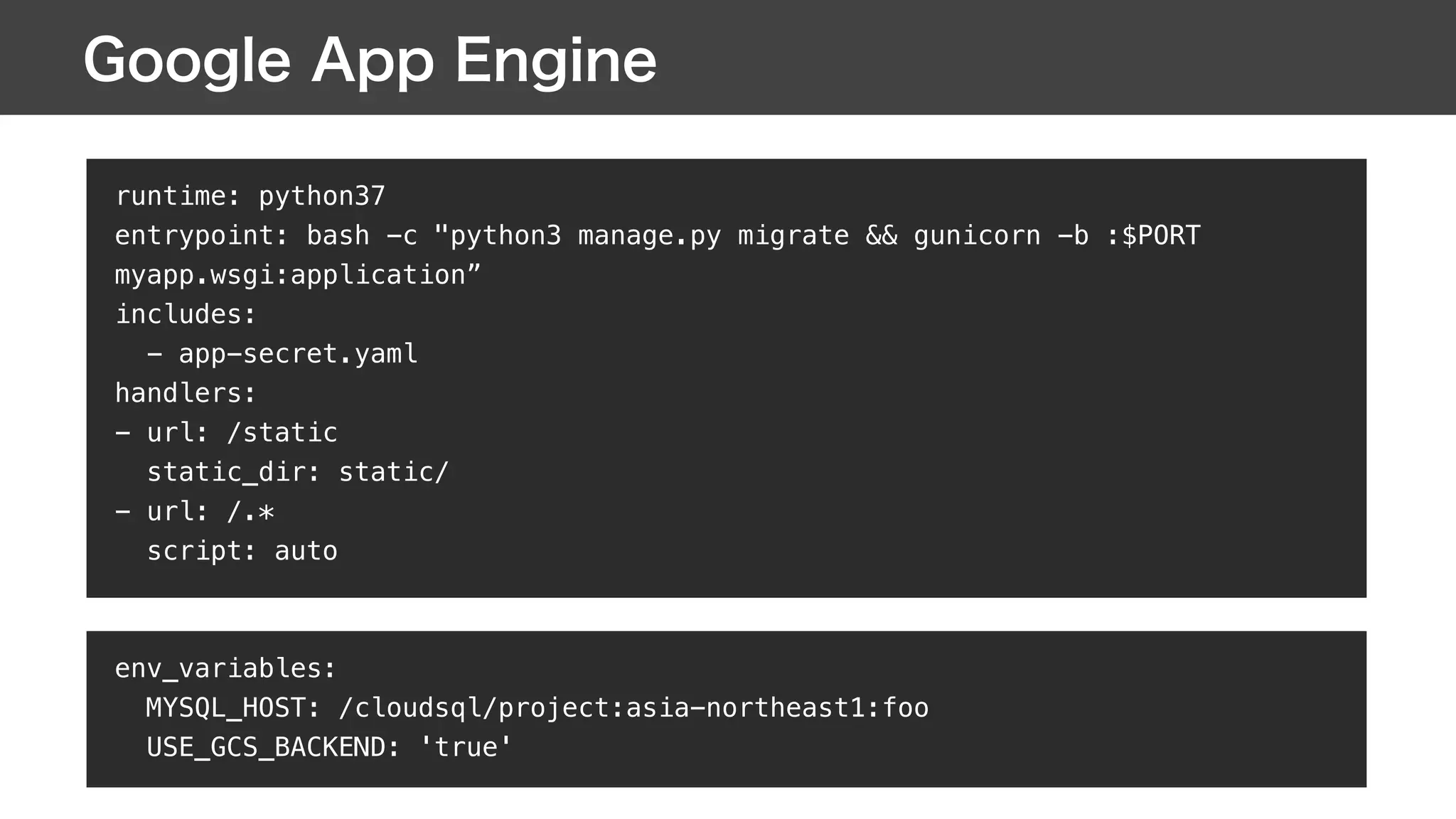
Task: Click the static_dir: static/ line
Action: pos(297,473)
